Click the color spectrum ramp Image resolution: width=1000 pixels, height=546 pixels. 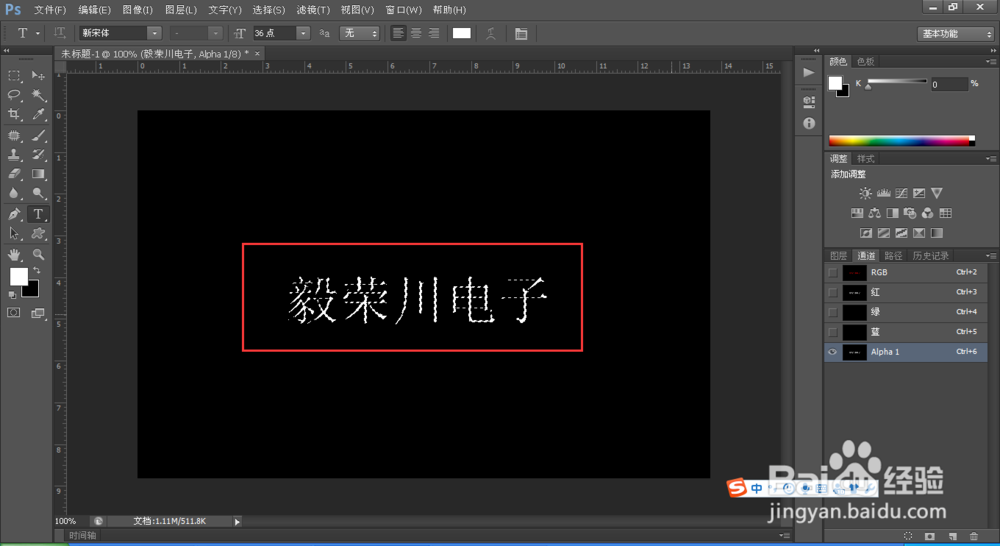[x=901, y=141]
